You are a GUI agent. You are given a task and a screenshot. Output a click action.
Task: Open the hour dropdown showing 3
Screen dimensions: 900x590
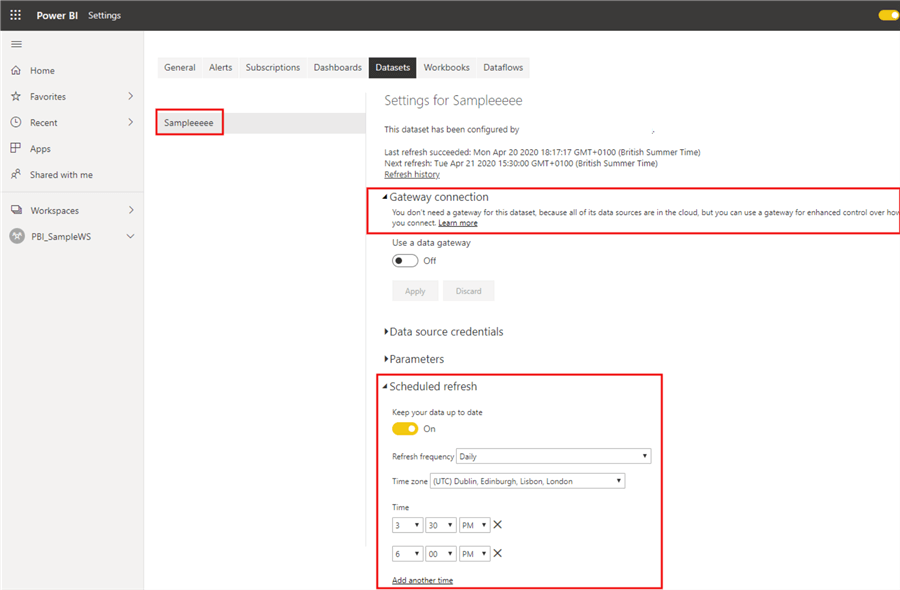[x=408, y=525]
